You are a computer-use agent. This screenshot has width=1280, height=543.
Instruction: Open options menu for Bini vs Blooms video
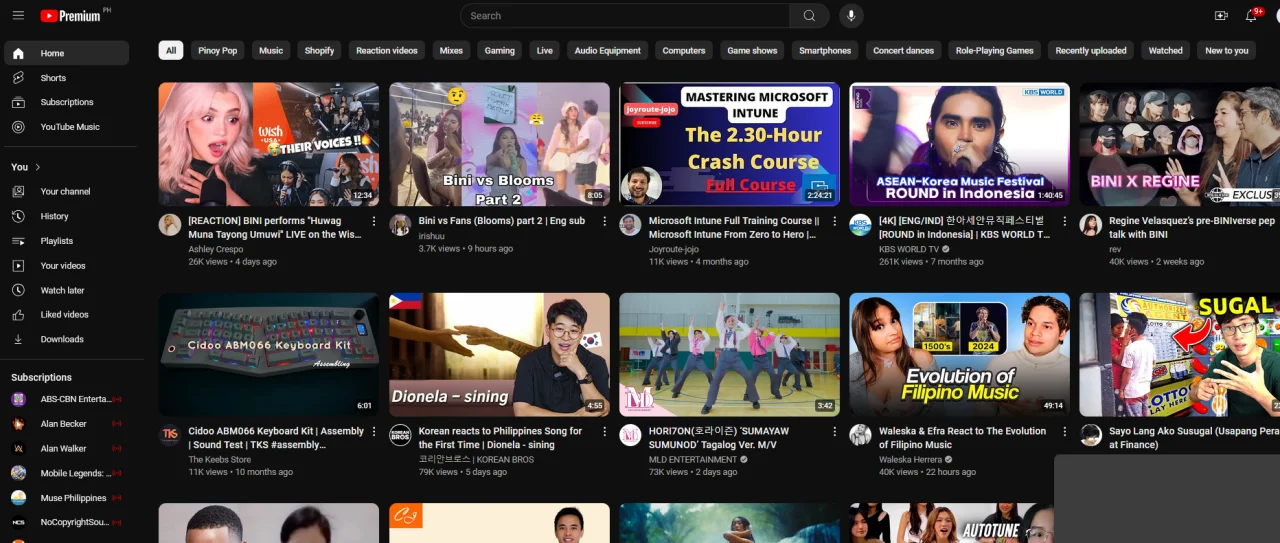604,221
